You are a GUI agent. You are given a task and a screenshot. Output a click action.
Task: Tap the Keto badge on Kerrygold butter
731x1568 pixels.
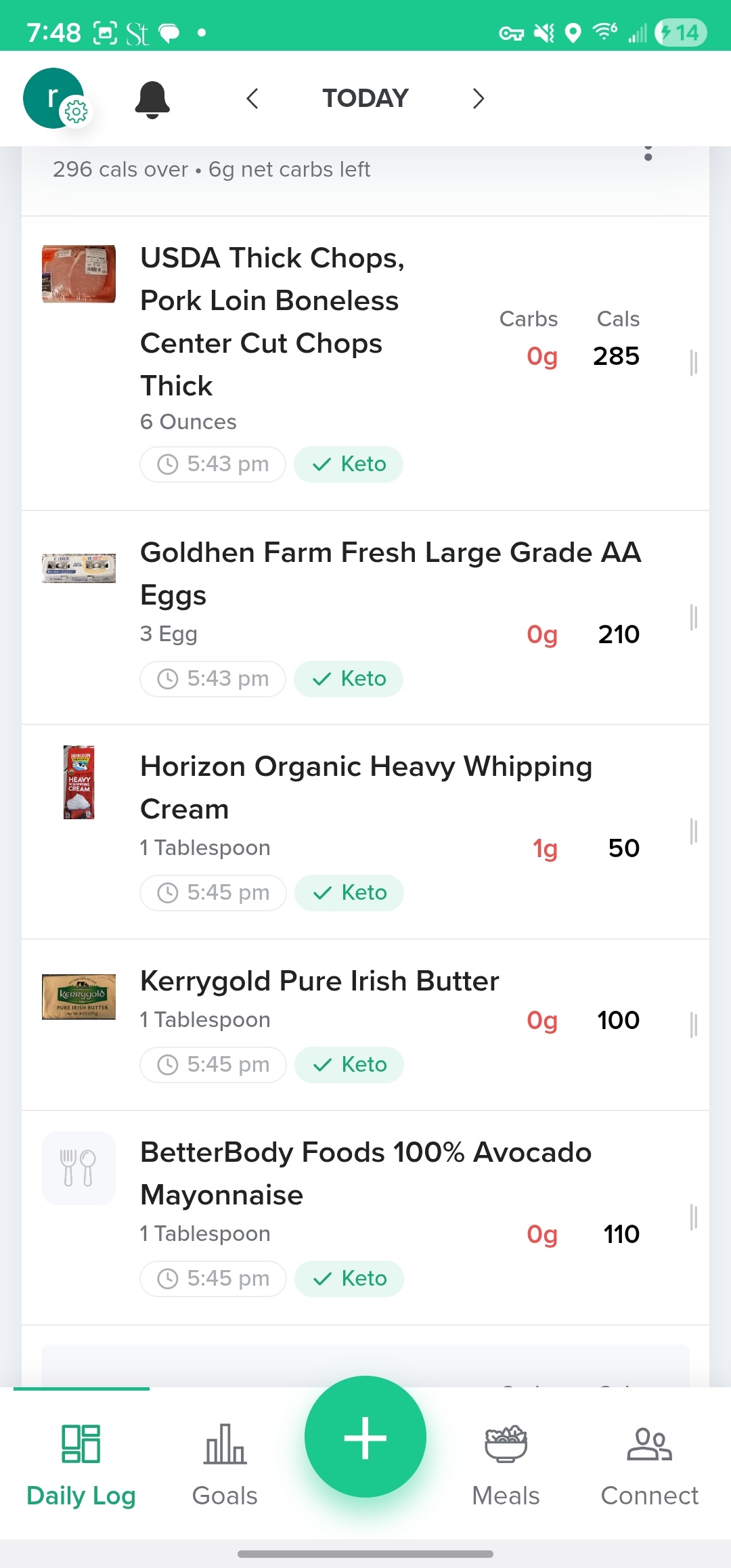[349, 1065]
